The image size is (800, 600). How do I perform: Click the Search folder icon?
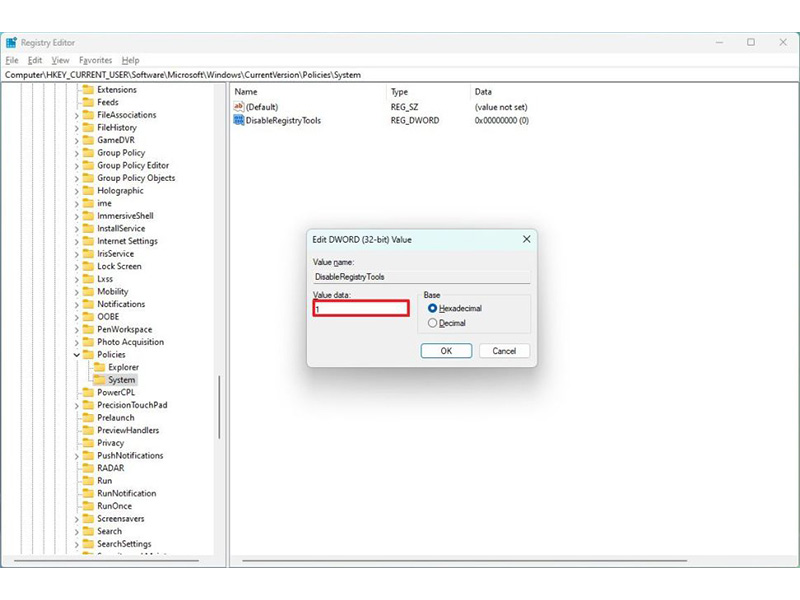[88, 531]
